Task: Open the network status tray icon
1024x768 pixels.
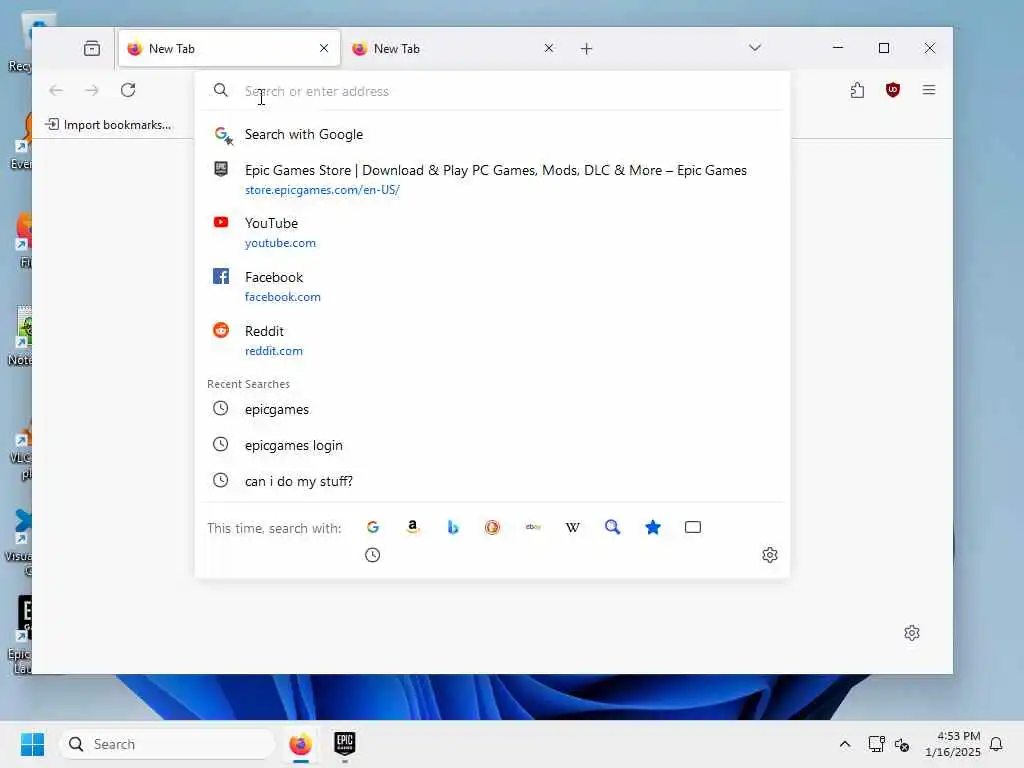Action: tap(876, 744)
